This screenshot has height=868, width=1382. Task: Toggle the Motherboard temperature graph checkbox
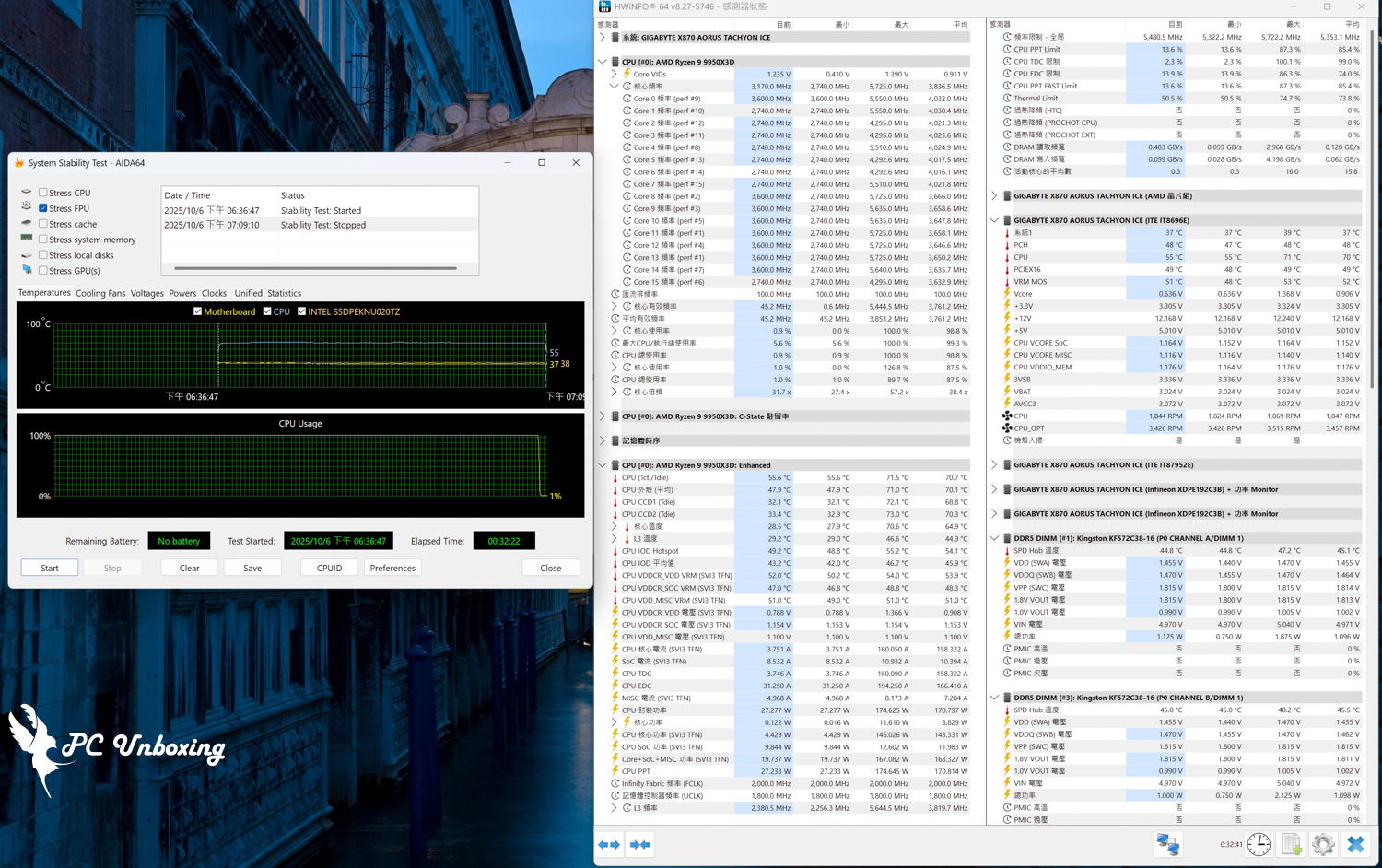pyautogui.click(x=197, y=311)
